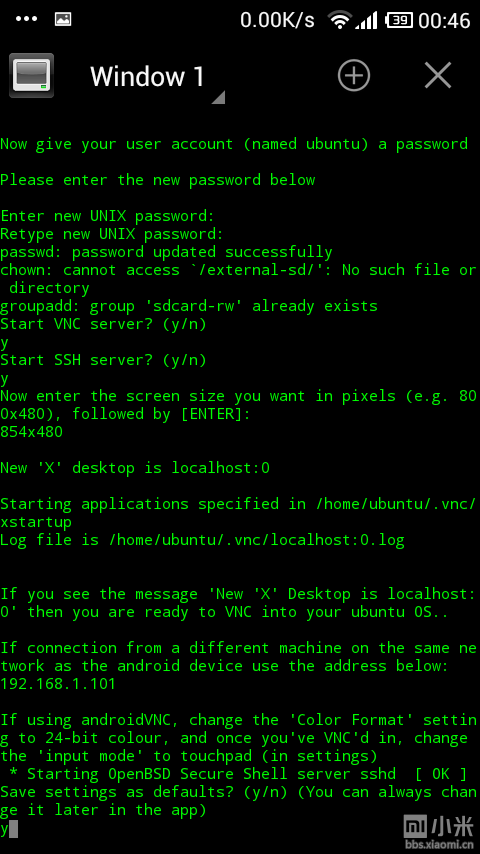The width and height of the screenshot is (480, 854).
Task: Tap the battery indicator showing 39
Action: tap(399, 21)
